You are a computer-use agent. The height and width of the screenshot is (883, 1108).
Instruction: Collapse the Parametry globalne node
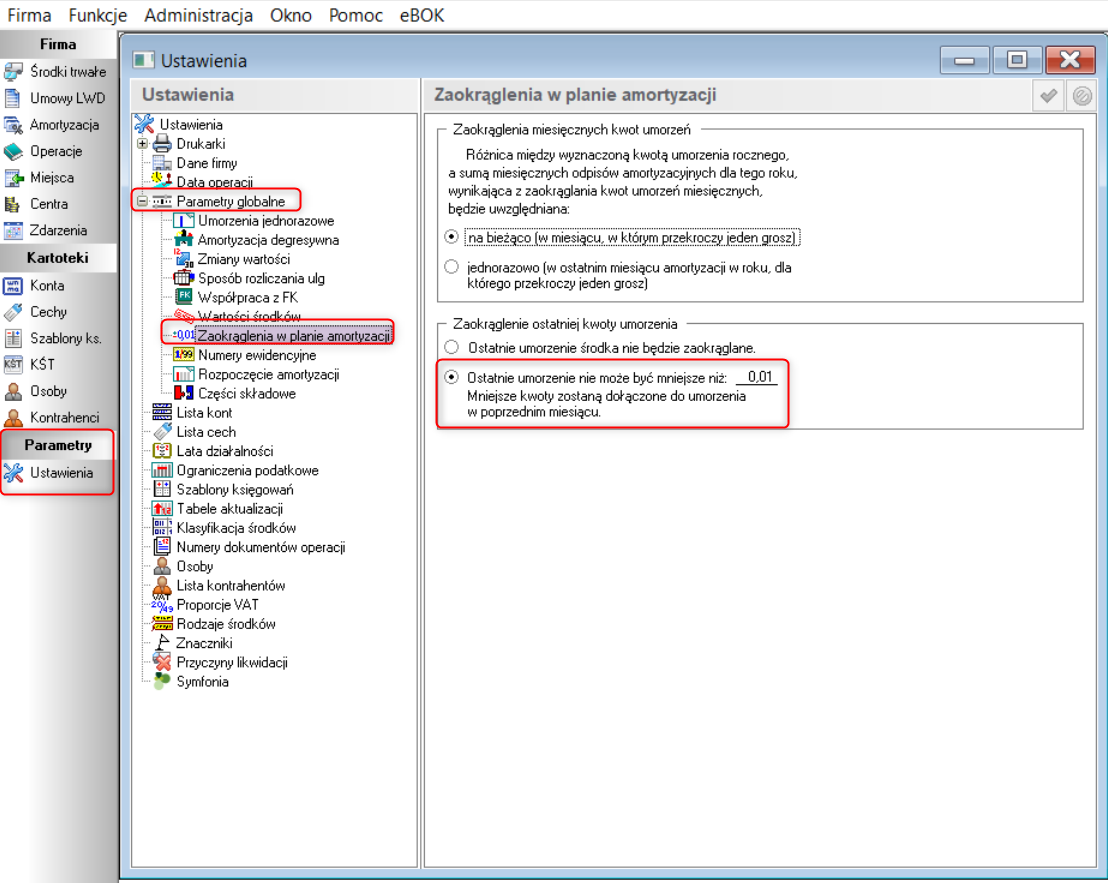click(x=142, y=201)
